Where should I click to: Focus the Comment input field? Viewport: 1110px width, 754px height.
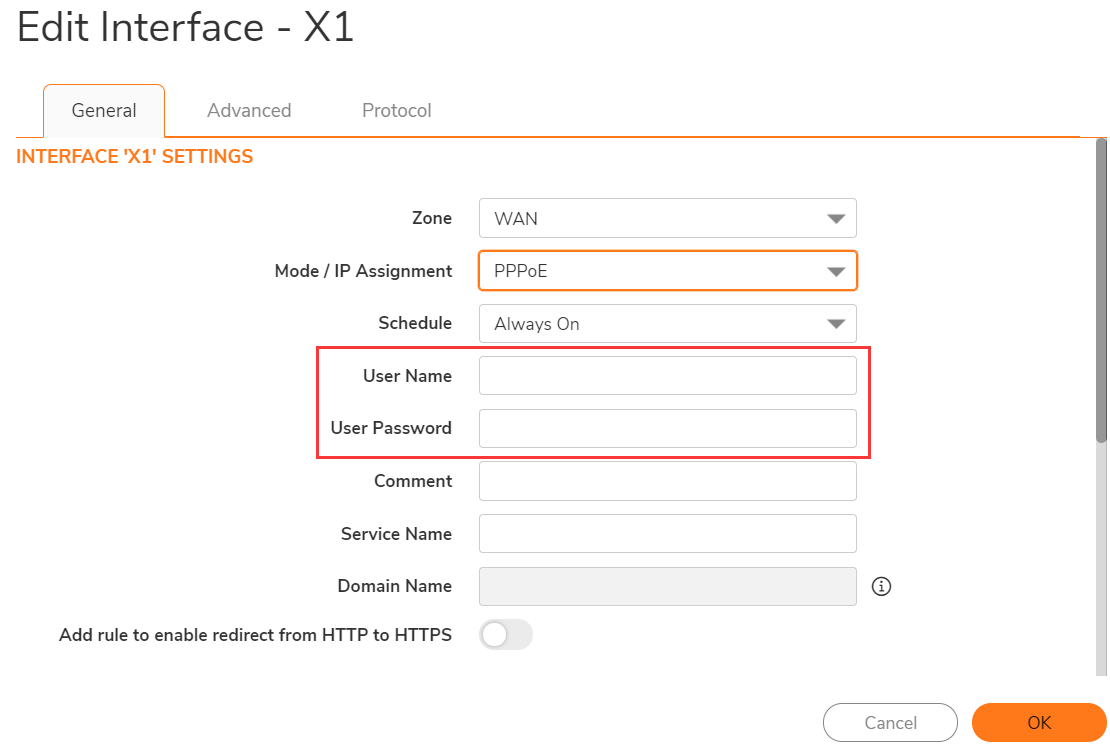click(x=668, y=481)
